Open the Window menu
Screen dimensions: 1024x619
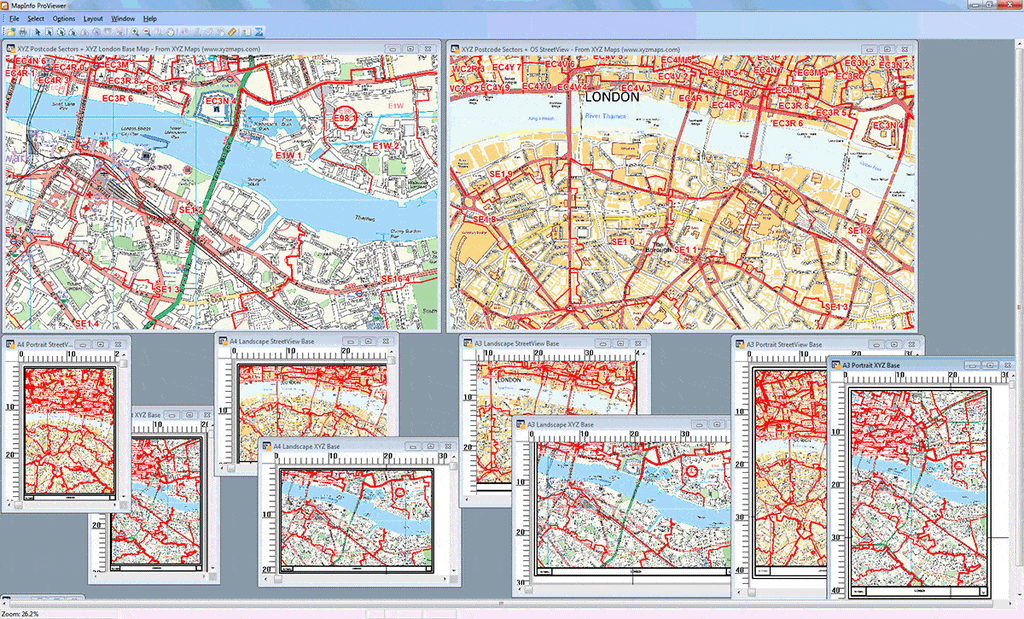123,19
